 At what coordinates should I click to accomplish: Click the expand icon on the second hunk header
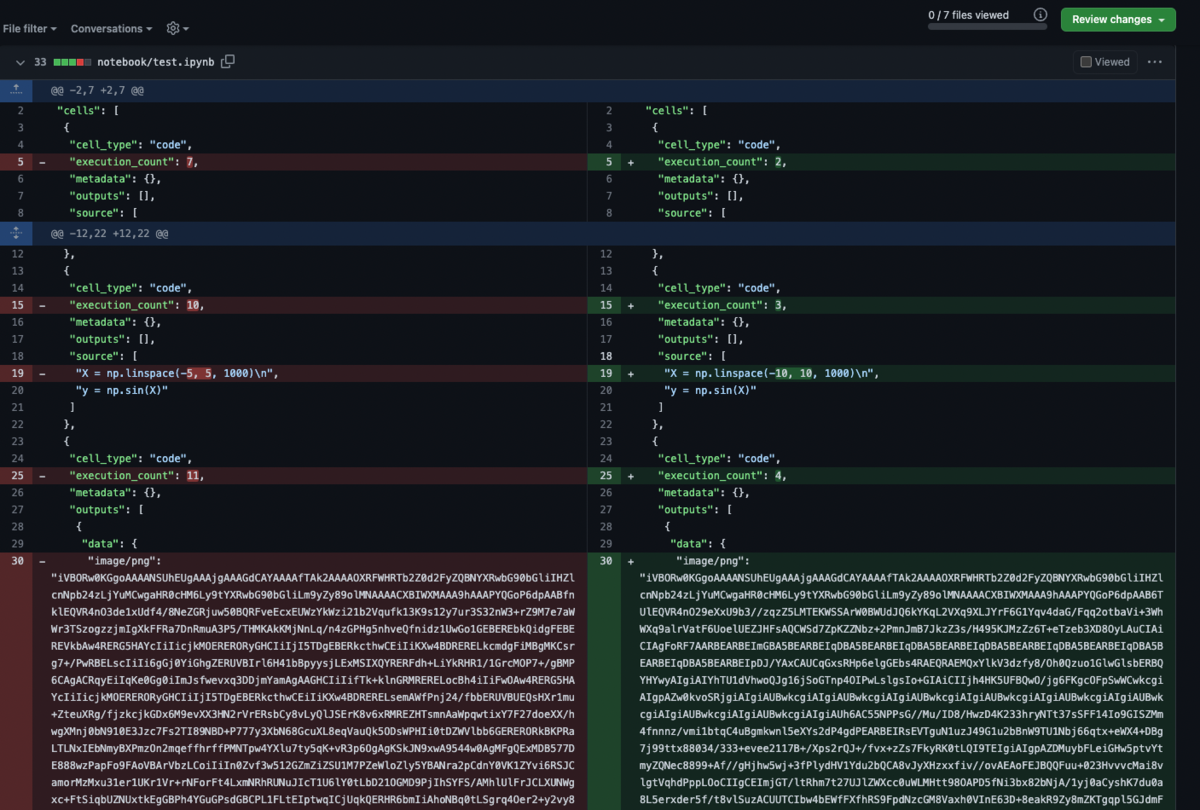click(16, 233)
